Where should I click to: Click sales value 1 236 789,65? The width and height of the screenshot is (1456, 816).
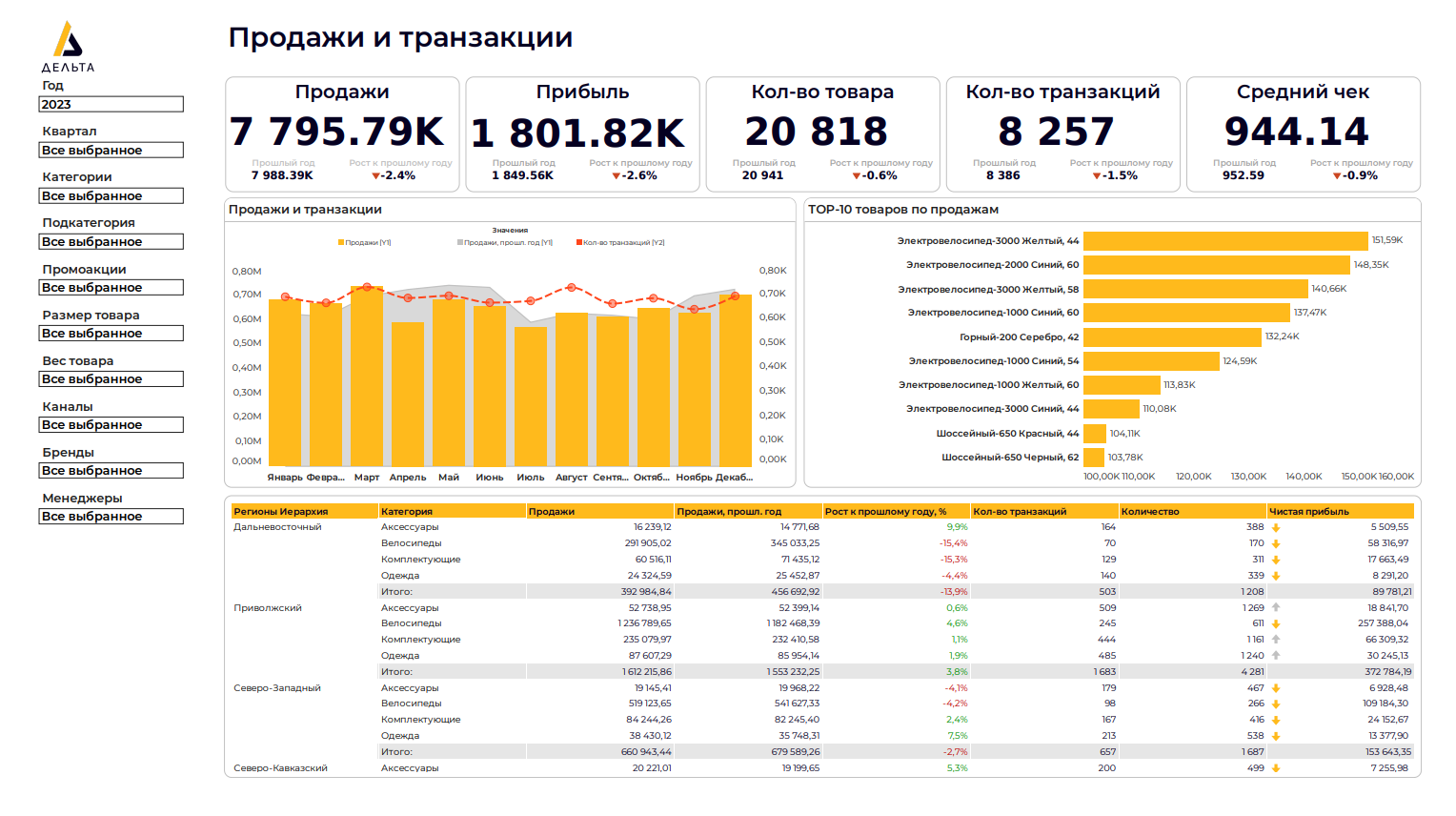pyautogui.click(x=644, y=623)
